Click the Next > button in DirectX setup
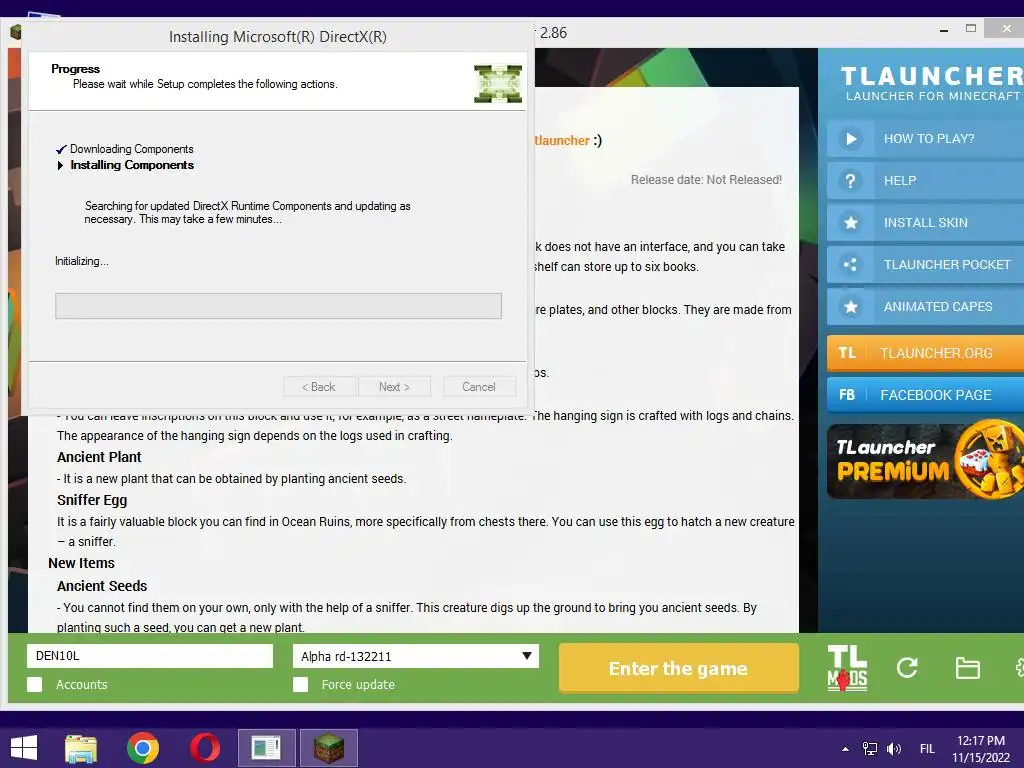This screenshot has height=768, width=1024. pyautogui.click(x=394, y=387)
